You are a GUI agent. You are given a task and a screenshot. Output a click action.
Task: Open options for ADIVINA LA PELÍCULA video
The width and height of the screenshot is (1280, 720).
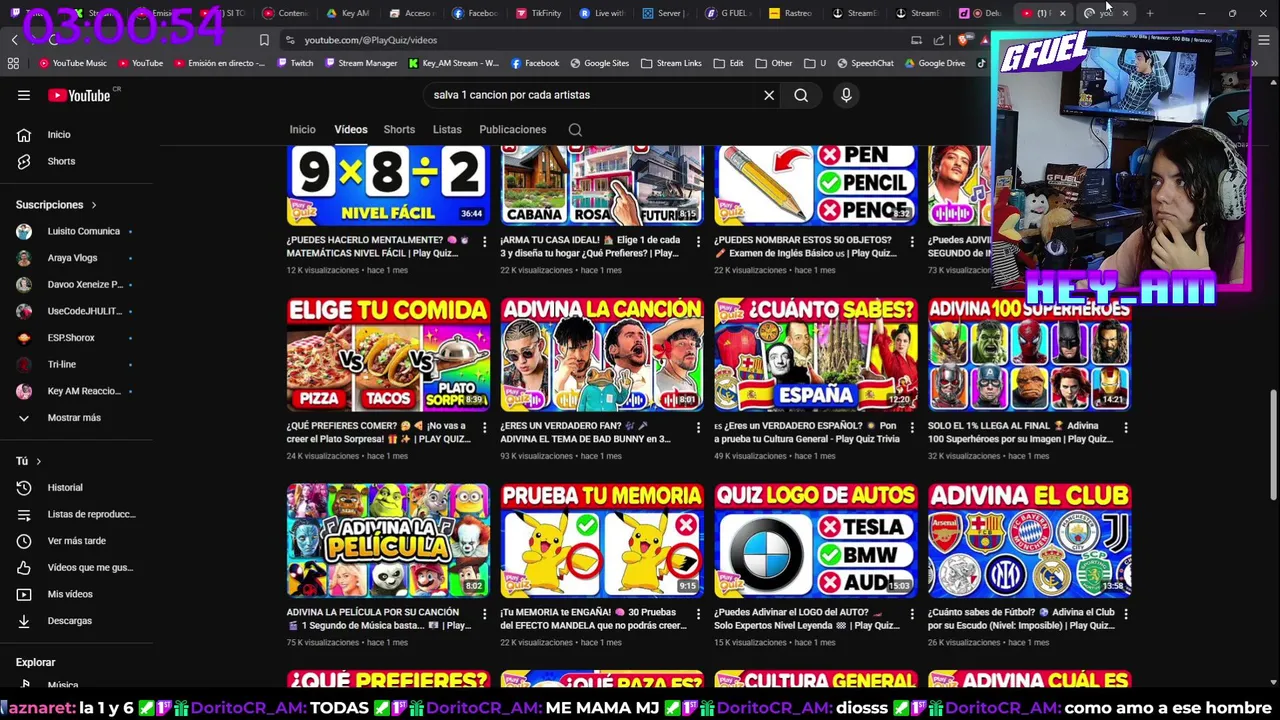coord(485,614)
